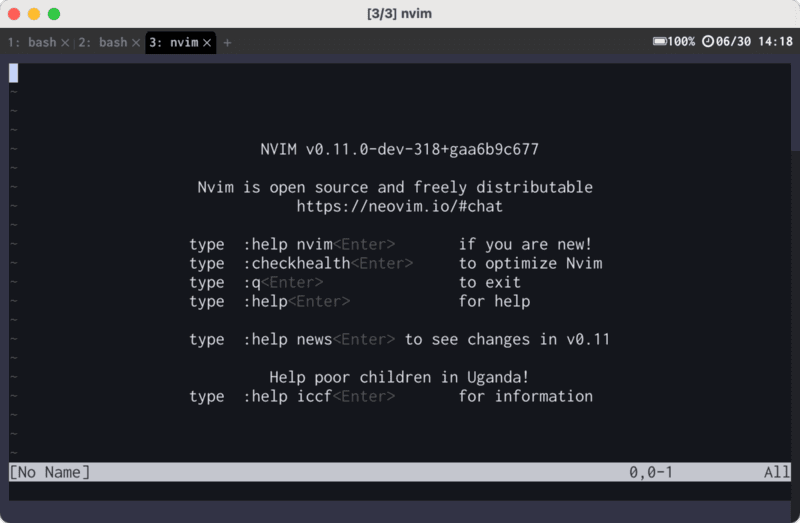Screen dimensions: 800x523
Task: Switch to the 2: bash tab
Action: coord(103,42)
